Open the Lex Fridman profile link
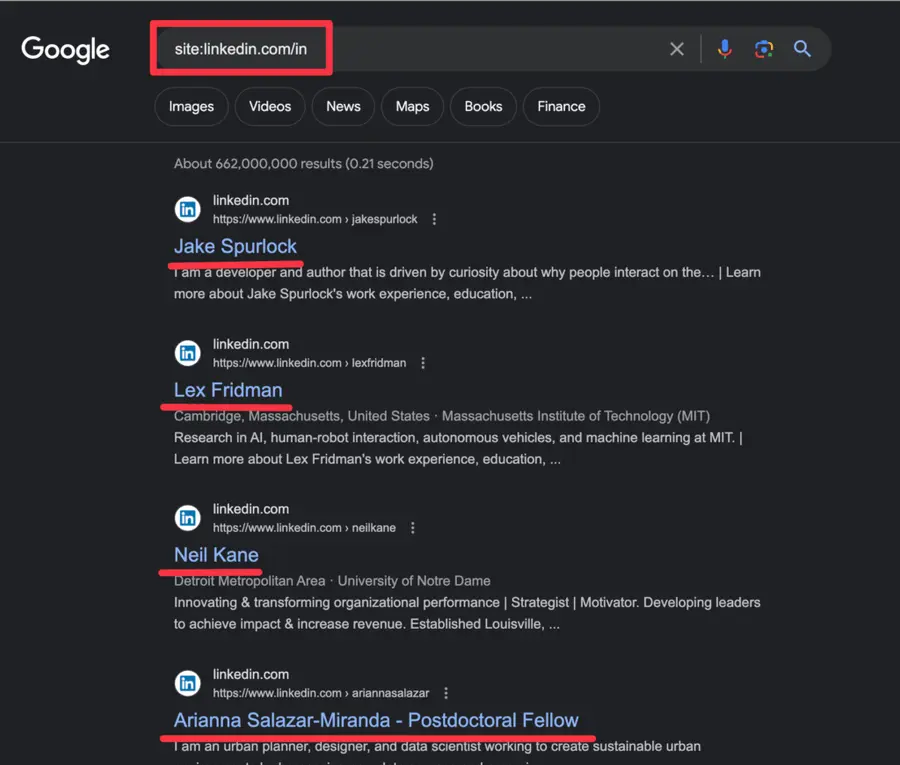This screenshot has width=900, height=765. pyautogui.click(x=228, y=390)
